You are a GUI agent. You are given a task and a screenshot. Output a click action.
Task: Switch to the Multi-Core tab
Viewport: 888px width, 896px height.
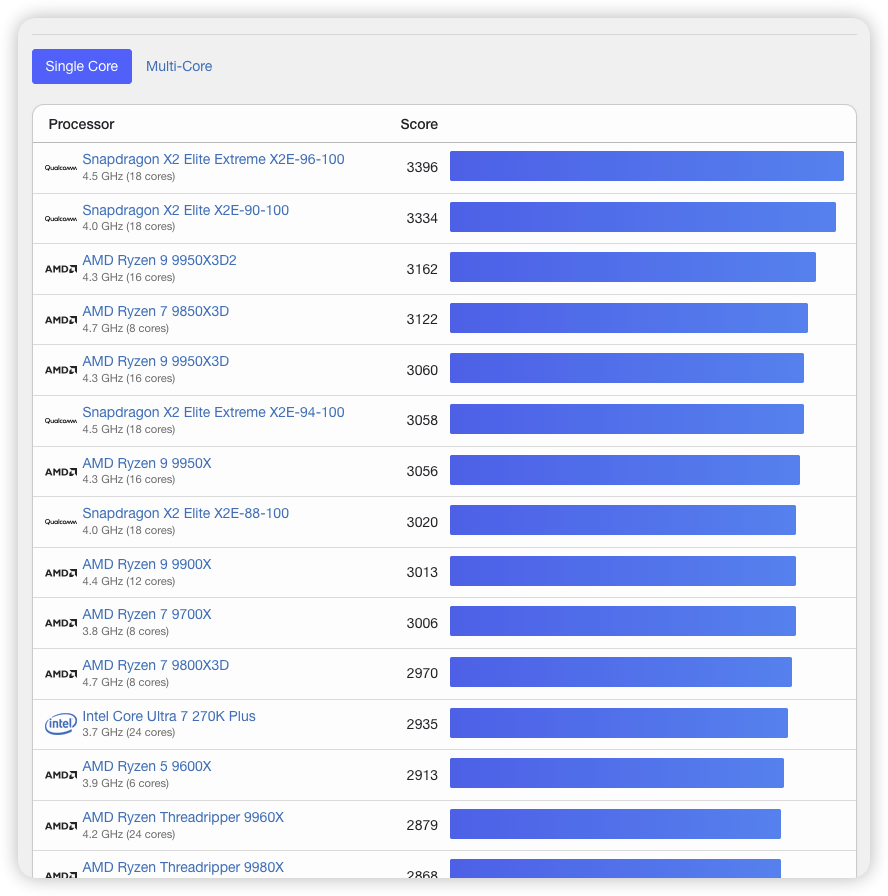[x=179, y=66]
